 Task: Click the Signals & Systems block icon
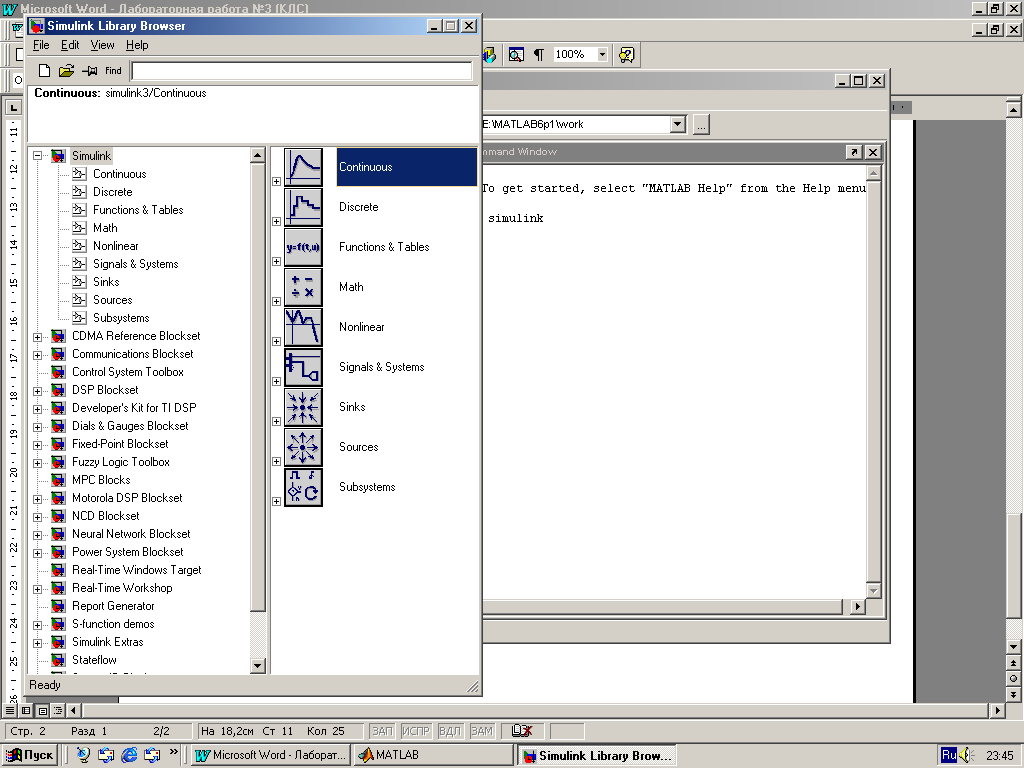(303, 367)
